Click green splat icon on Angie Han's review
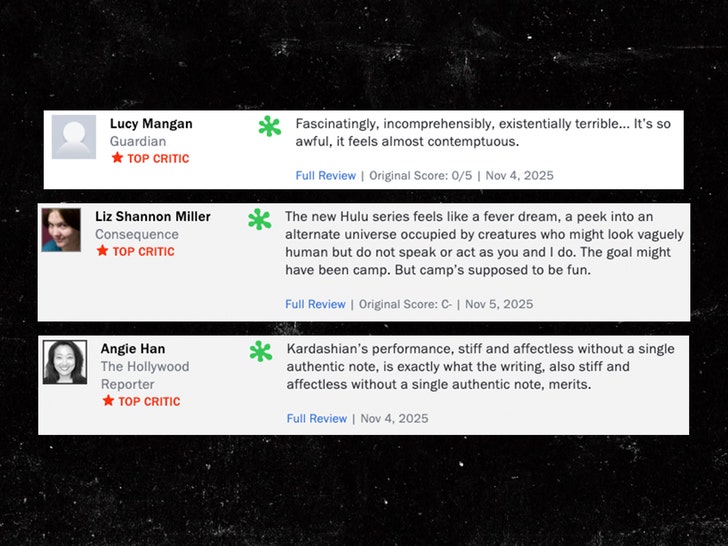Image resolution: width=728 pixels, height=546 pixels. pos(261,351)
